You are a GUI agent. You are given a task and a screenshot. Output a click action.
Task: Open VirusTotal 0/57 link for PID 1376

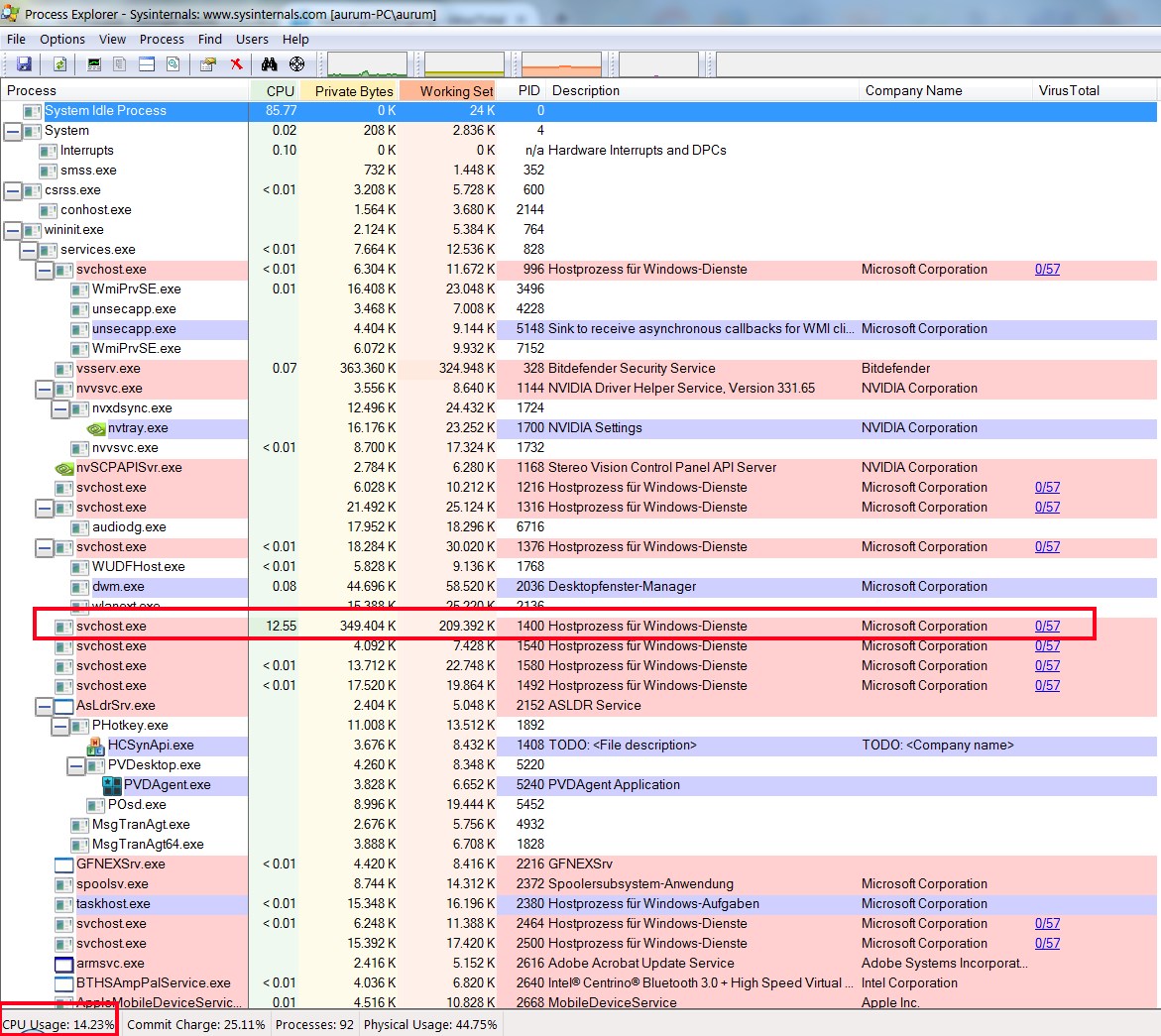(x=1047, y=547)
